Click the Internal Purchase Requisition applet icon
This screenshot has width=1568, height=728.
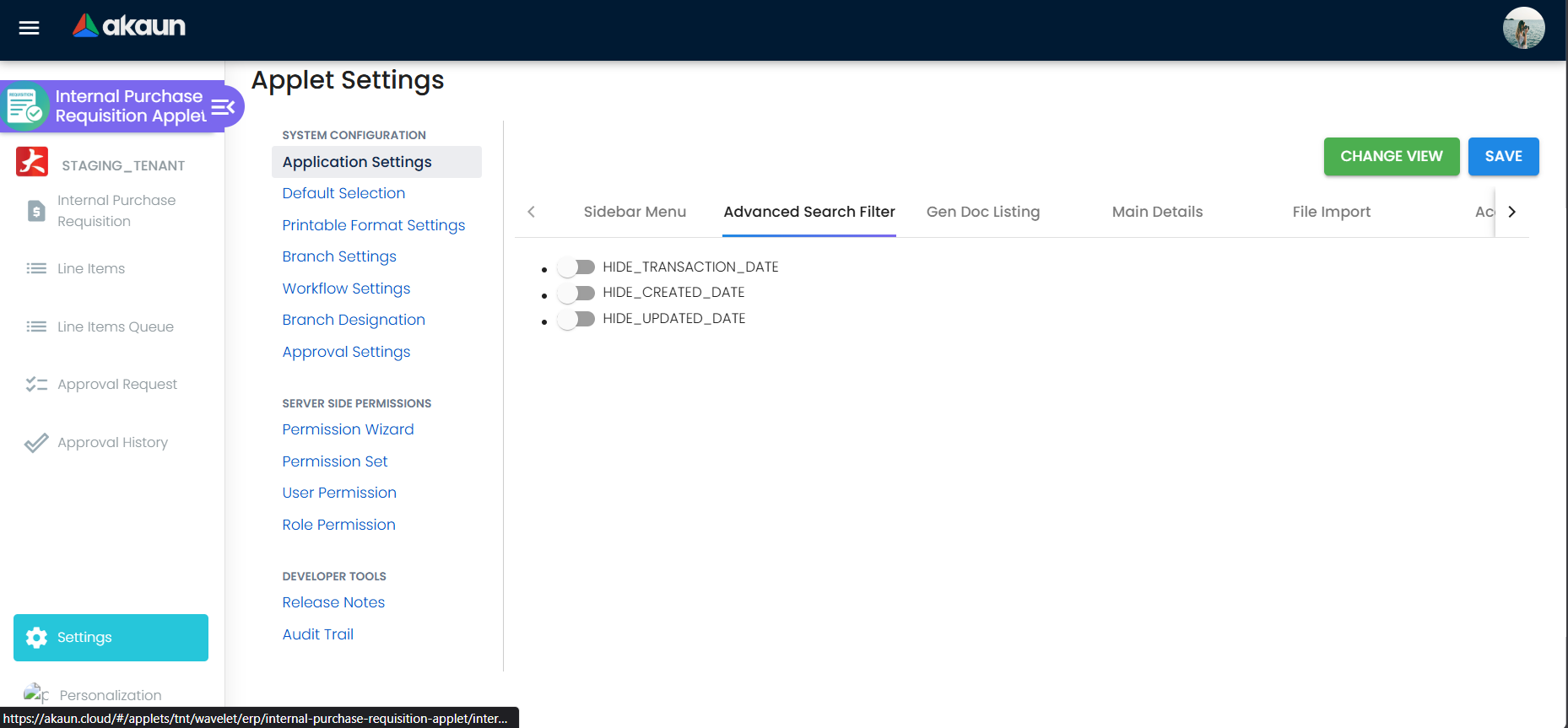(24, 107)
